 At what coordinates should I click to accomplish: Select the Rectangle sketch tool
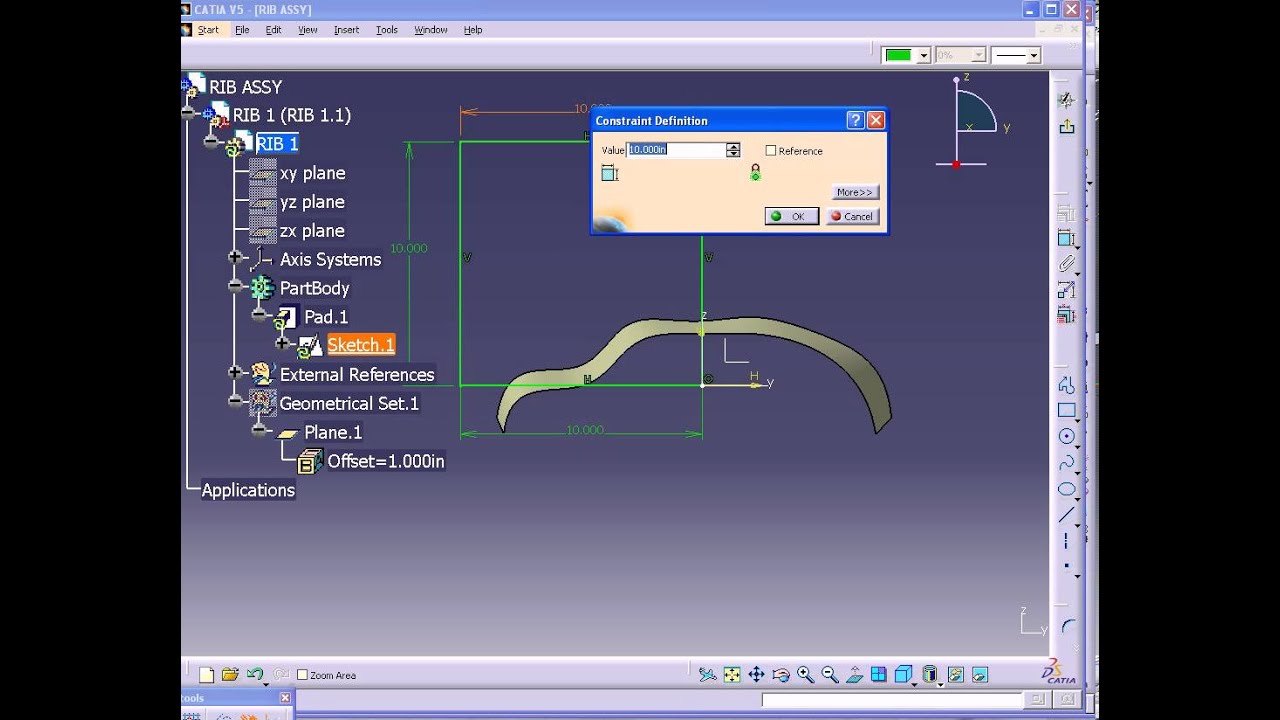point(1066,411)
